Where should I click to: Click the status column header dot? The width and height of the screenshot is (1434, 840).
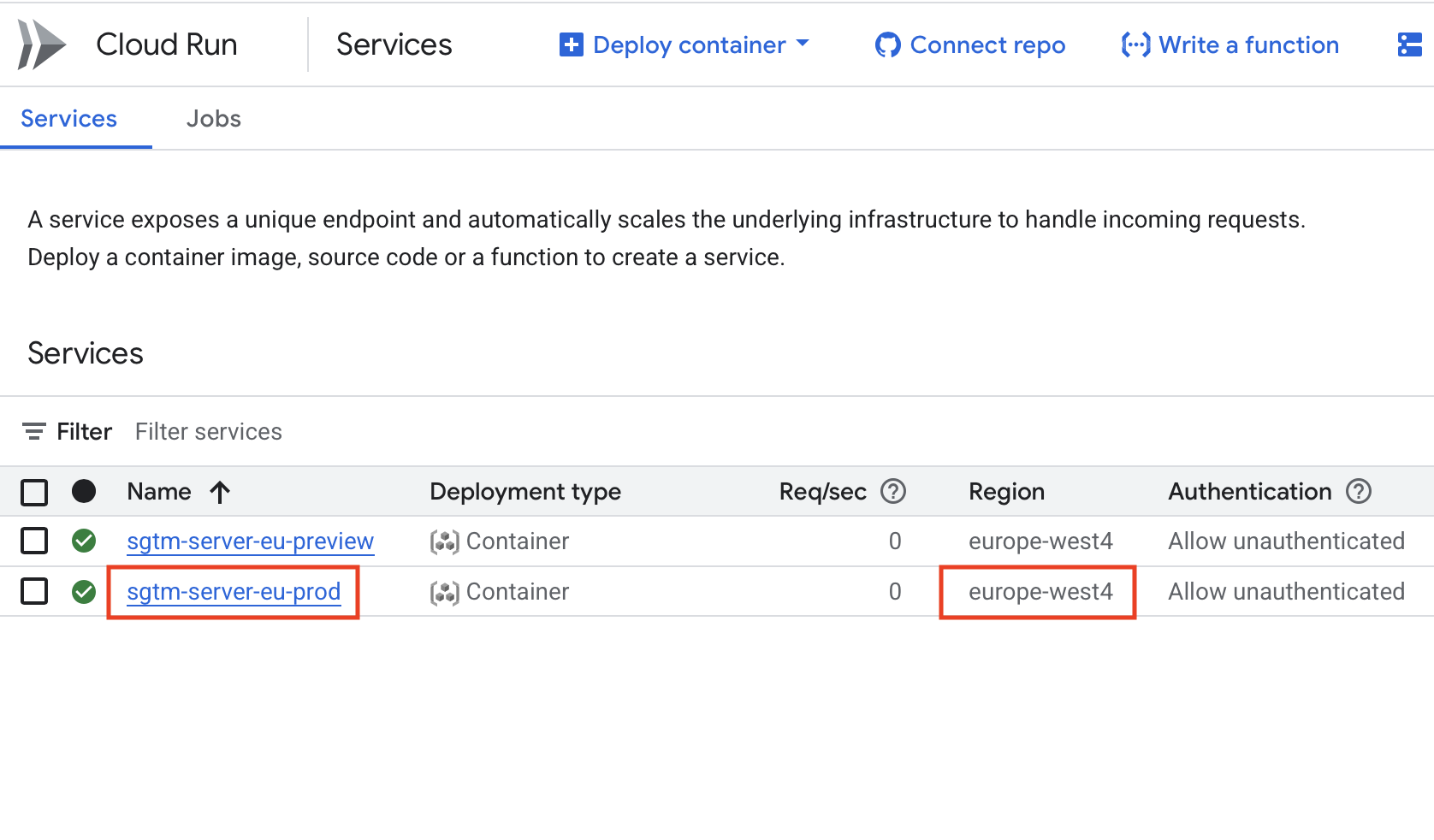(x=84, y=491)
